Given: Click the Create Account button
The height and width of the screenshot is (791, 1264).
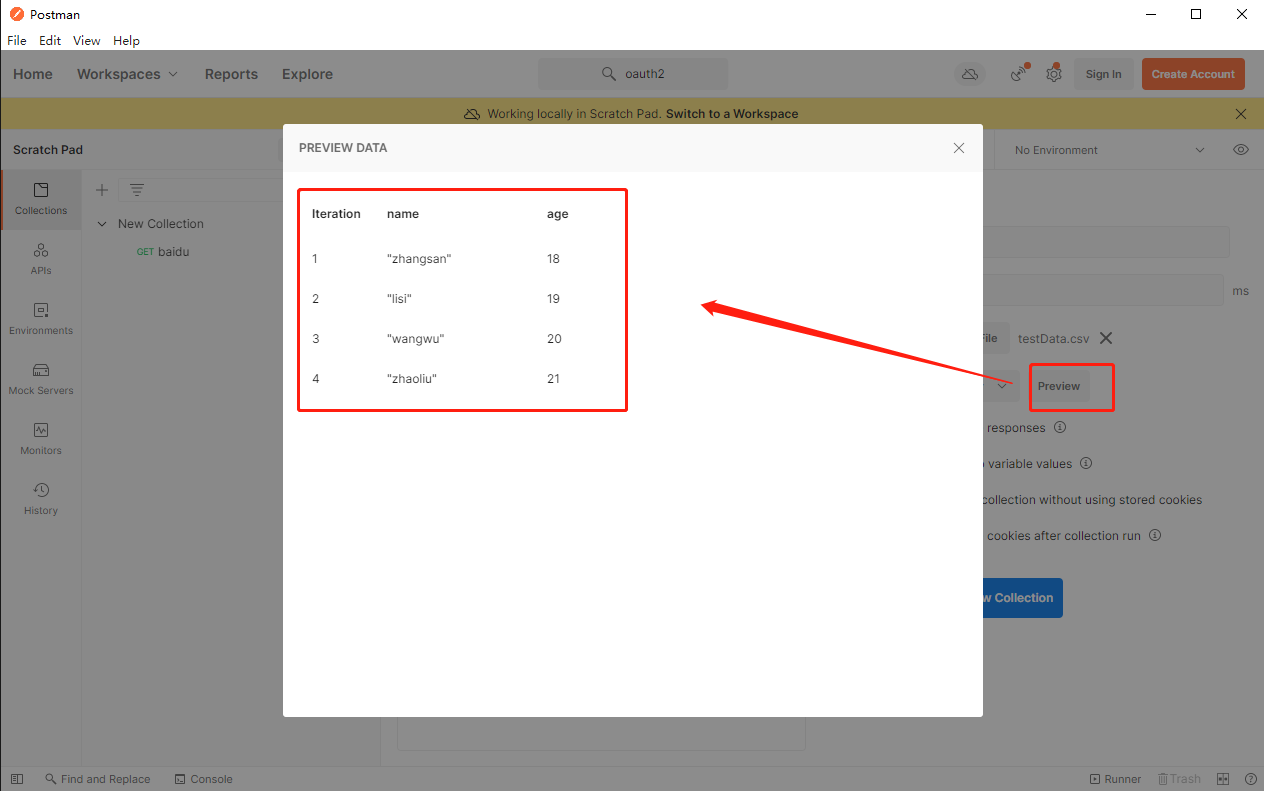Looking at the screenshot, I should tap(1193, 74).
